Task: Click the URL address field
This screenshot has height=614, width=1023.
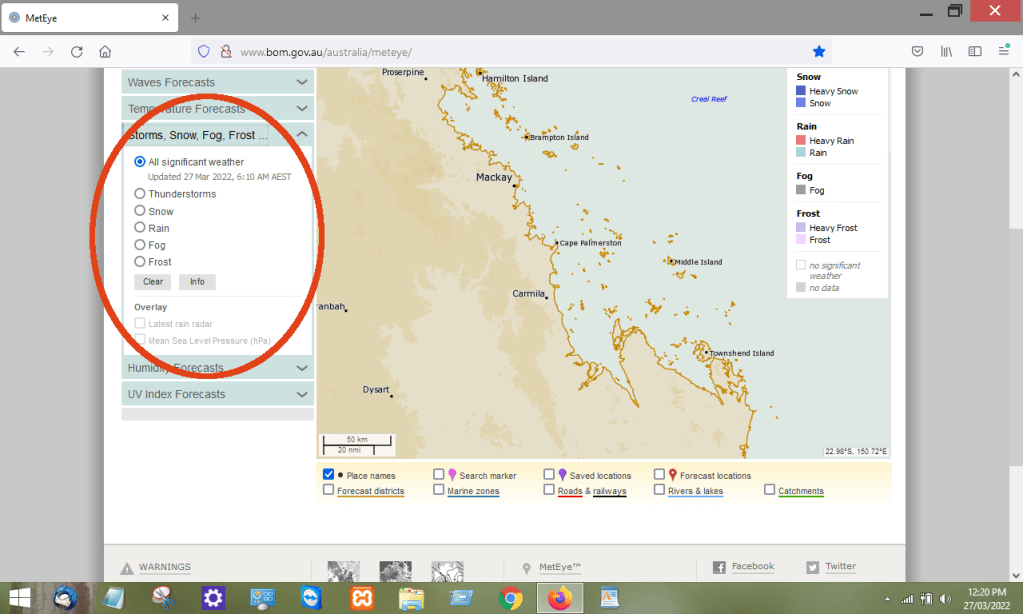Action: pos(500,52)
